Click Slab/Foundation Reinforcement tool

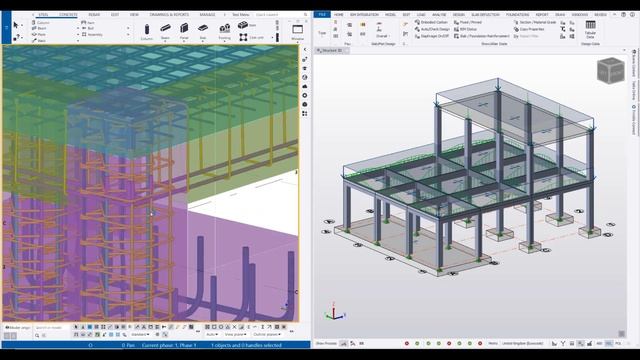coord(482,36)
